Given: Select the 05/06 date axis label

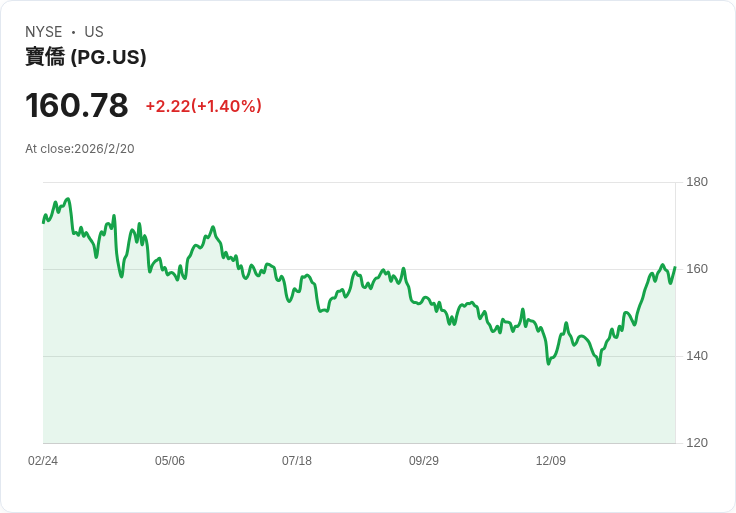Looking at the screenshot, I should [x=170, y=461].
